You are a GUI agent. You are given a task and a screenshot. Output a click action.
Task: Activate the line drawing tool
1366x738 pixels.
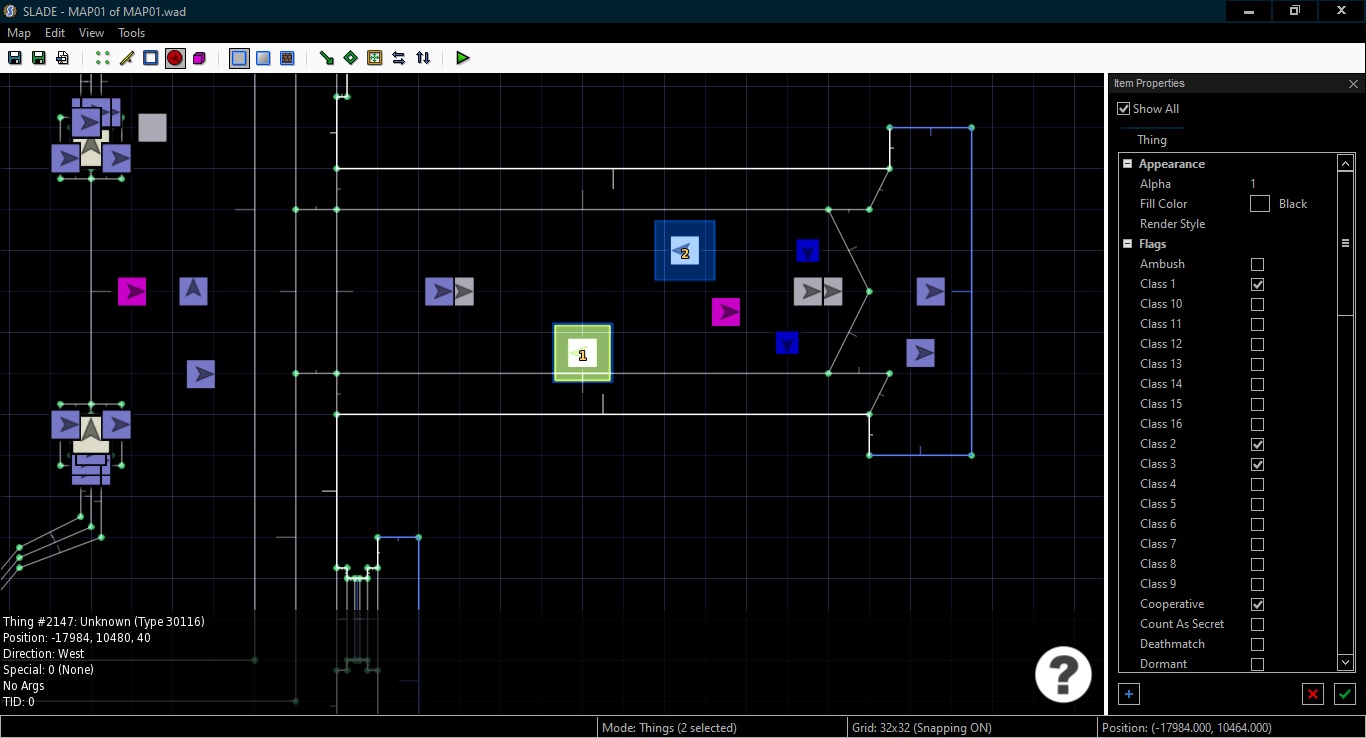326,58
